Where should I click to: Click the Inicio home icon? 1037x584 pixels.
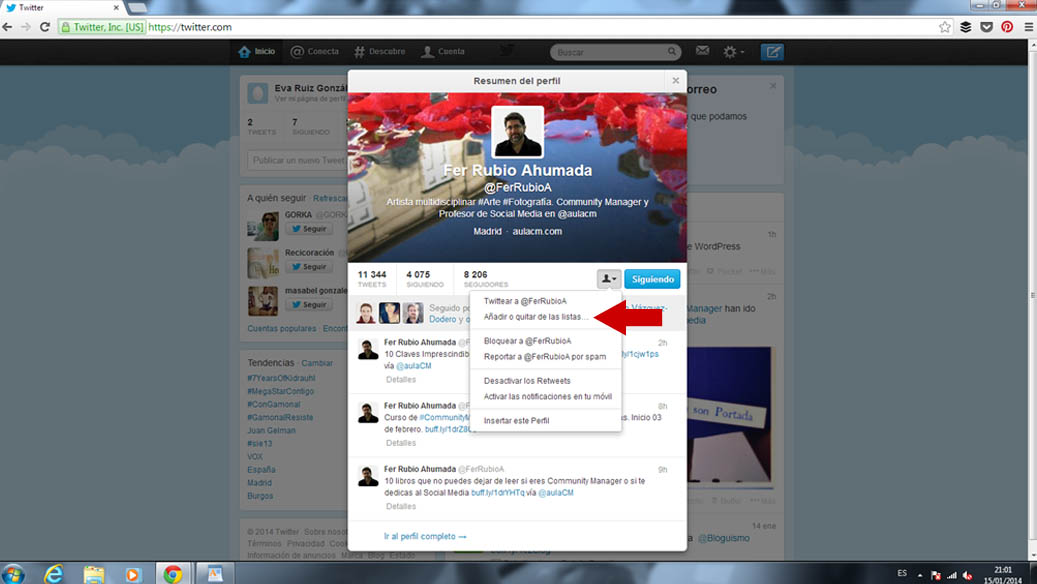click(x=244, y=52)
